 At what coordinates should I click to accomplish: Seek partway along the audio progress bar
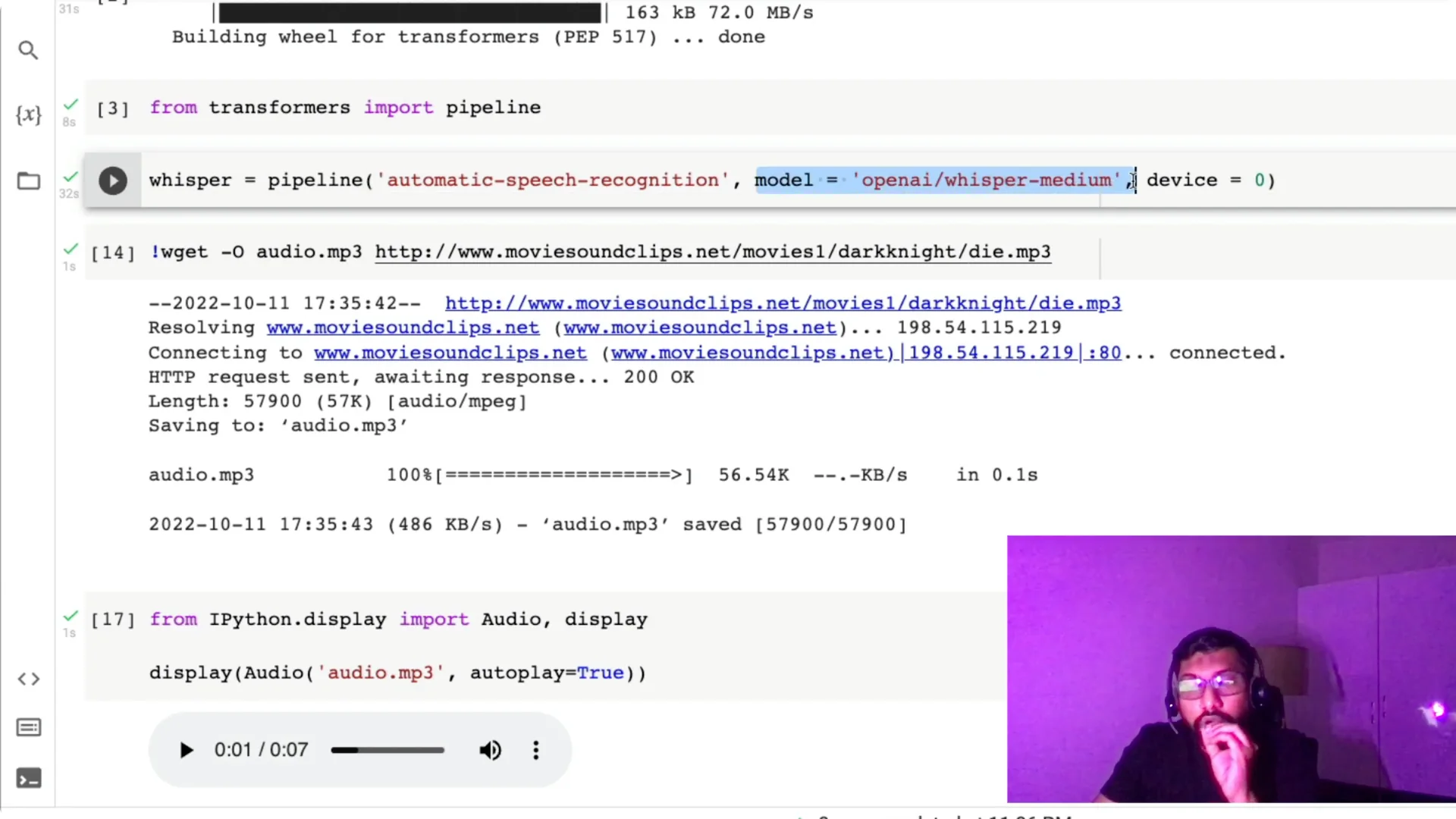pyautogui.click(x=387, y=750)
